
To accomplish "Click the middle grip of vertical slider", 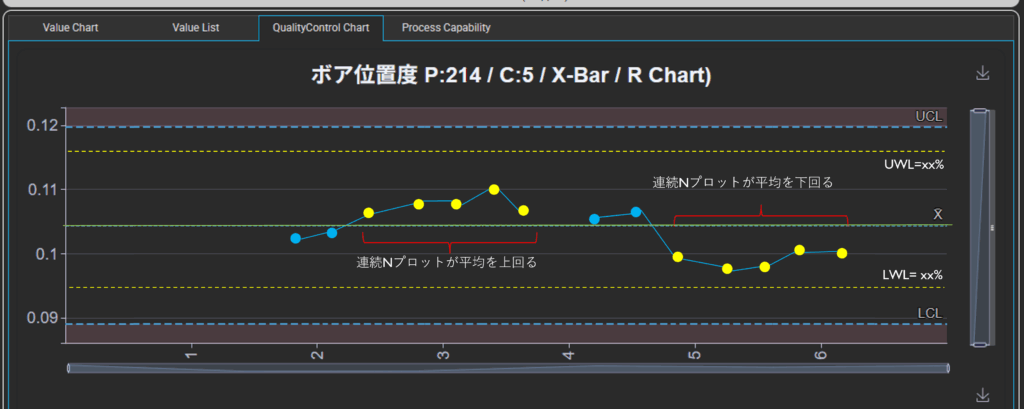I will pos(991,228).
